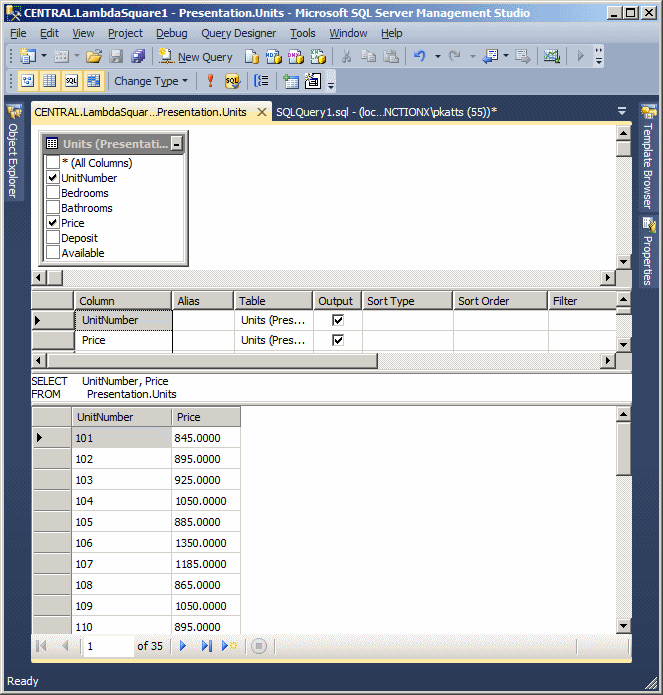Open the Activity Monitor icon
Image resolution: width=663 pixels, height=695 pixels.
[x=552, y=56]
